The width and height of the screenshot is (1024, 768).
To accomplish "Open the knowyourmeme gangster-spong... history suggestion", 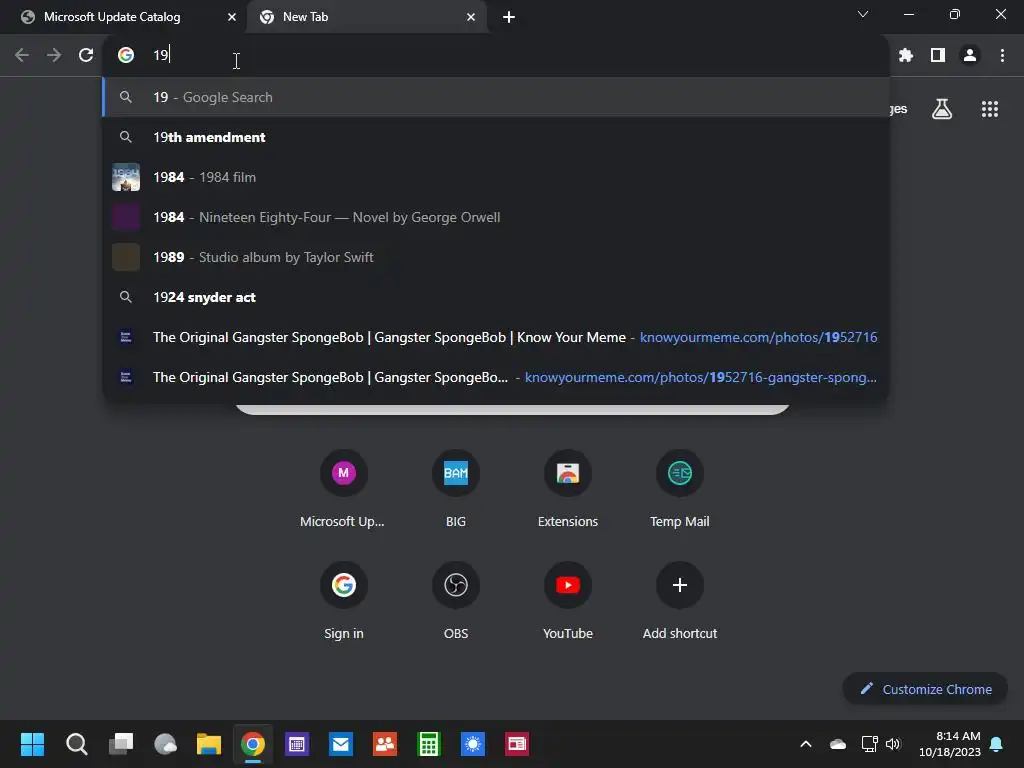I will (496, 377).
